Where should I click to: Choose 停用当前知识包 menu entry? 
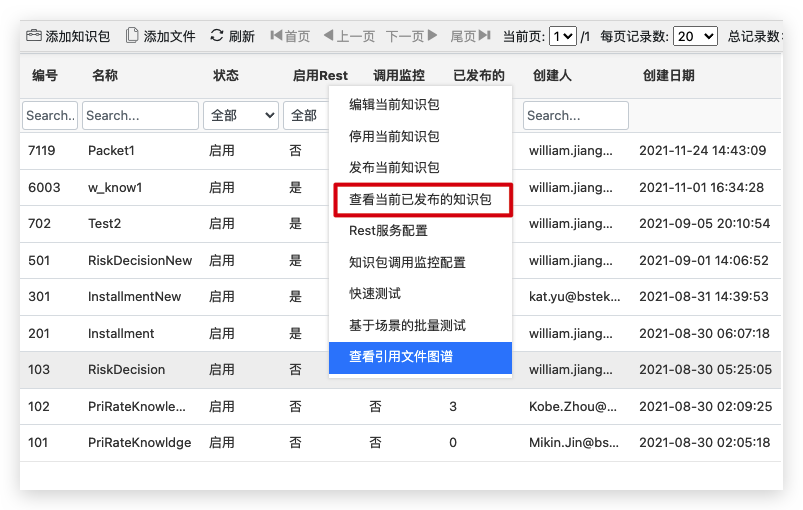coord(394,136)
